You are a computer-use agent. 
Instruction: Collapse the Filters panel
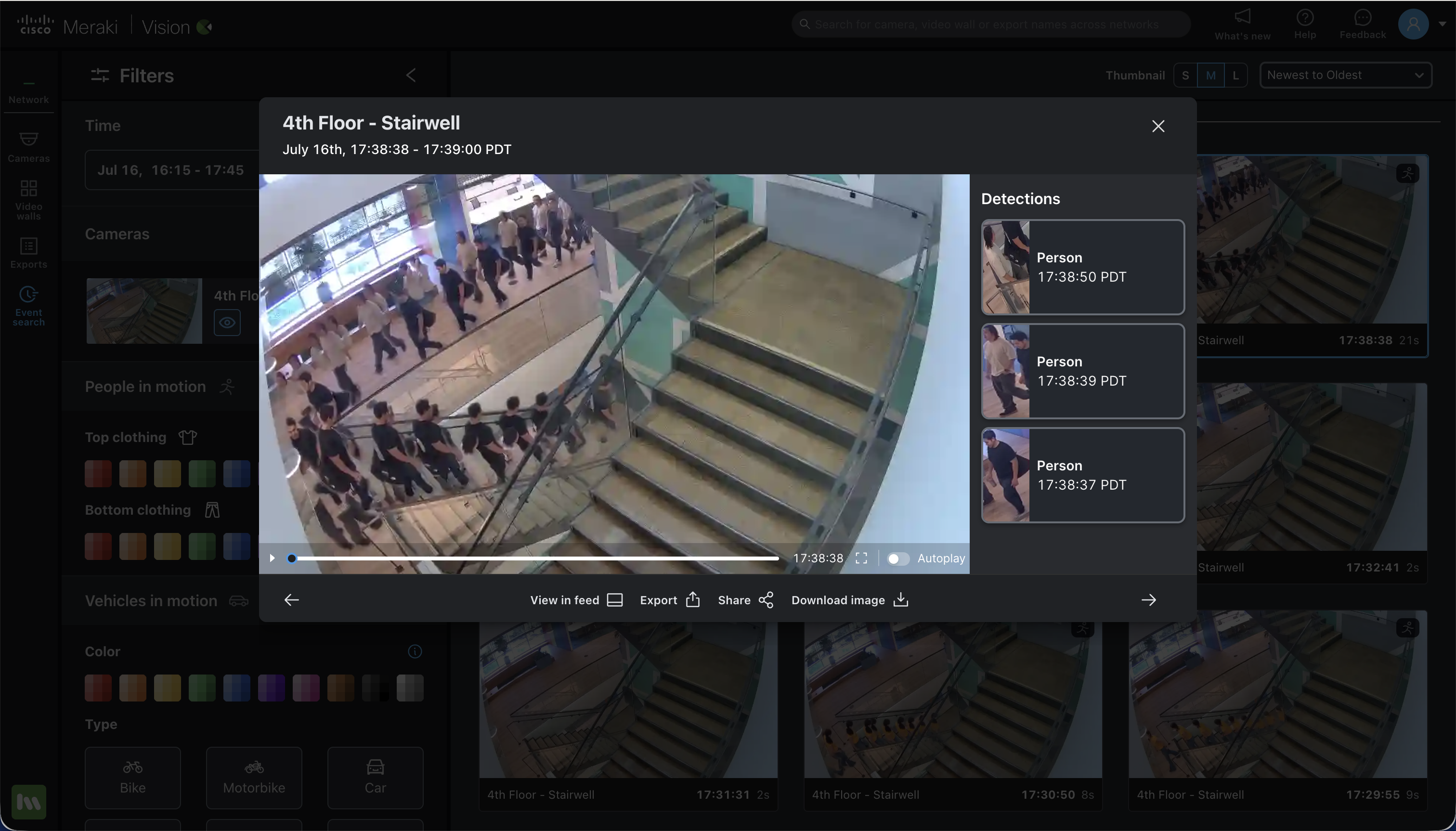[x=411, y=75]
